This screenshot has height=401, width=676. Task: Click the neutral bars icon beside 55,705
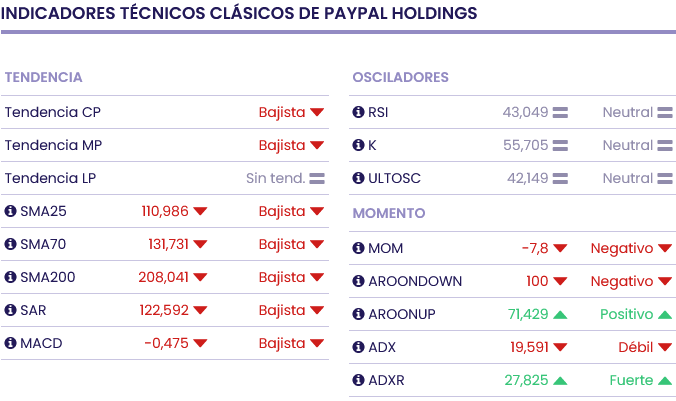pos(560,145)
